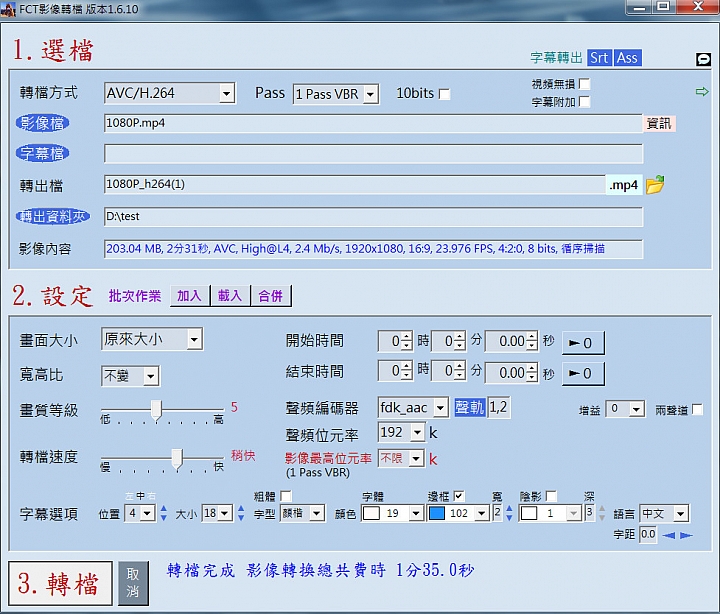Click the 資訊 info button
Image resolution: width=720 pixels, height=614 pixels.
pos(659,124)
